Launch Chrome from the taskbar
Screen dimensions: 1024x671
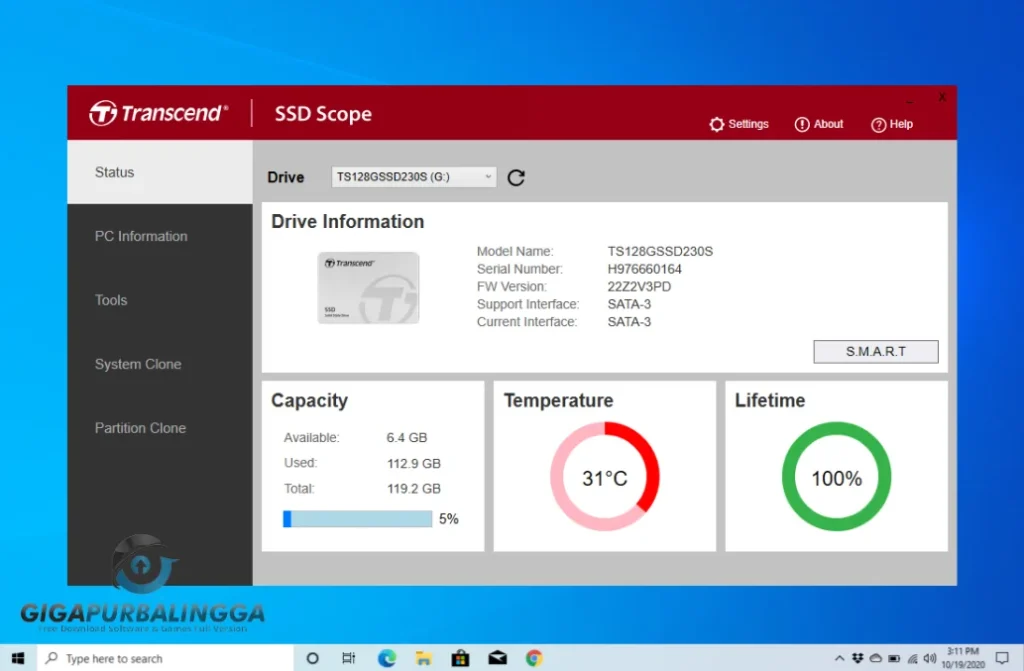(535, 658)
